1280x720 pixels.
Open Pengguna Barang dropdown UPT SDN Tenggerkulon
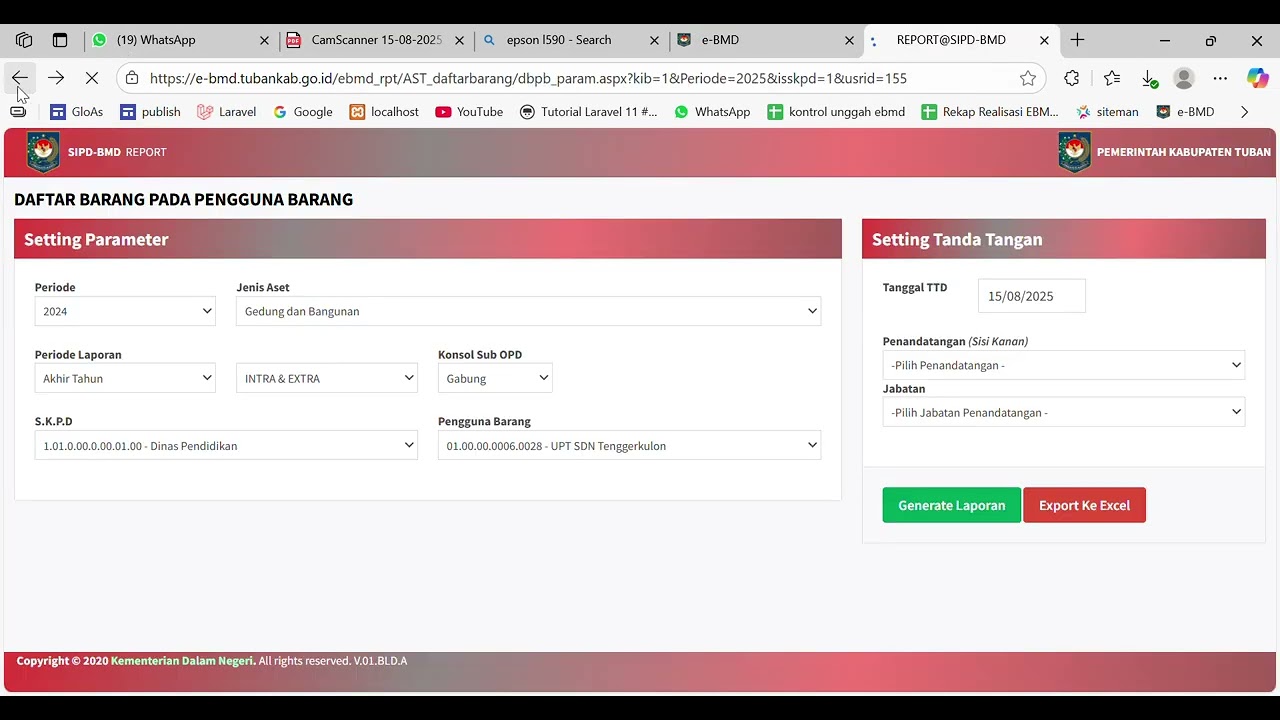pos(629,446)
